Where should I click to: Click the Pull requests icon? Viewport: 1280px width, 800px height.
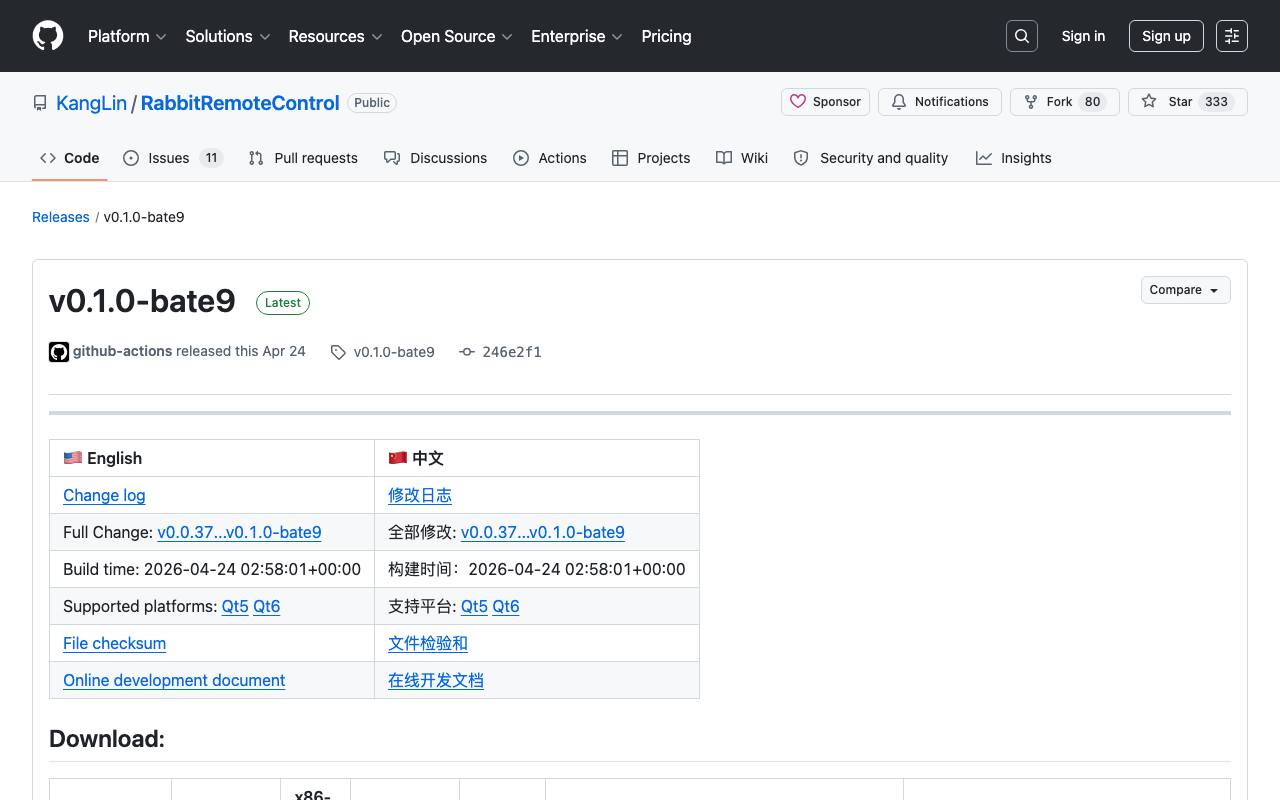[x=256, y=158]
